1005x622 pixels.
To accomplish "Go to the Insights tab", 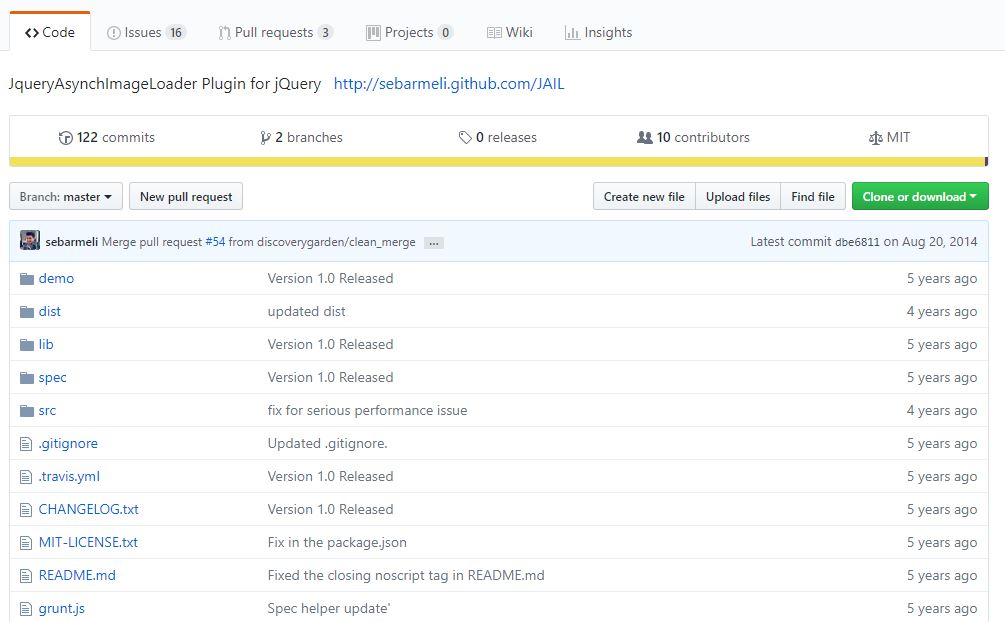I will tap(598, 32).
